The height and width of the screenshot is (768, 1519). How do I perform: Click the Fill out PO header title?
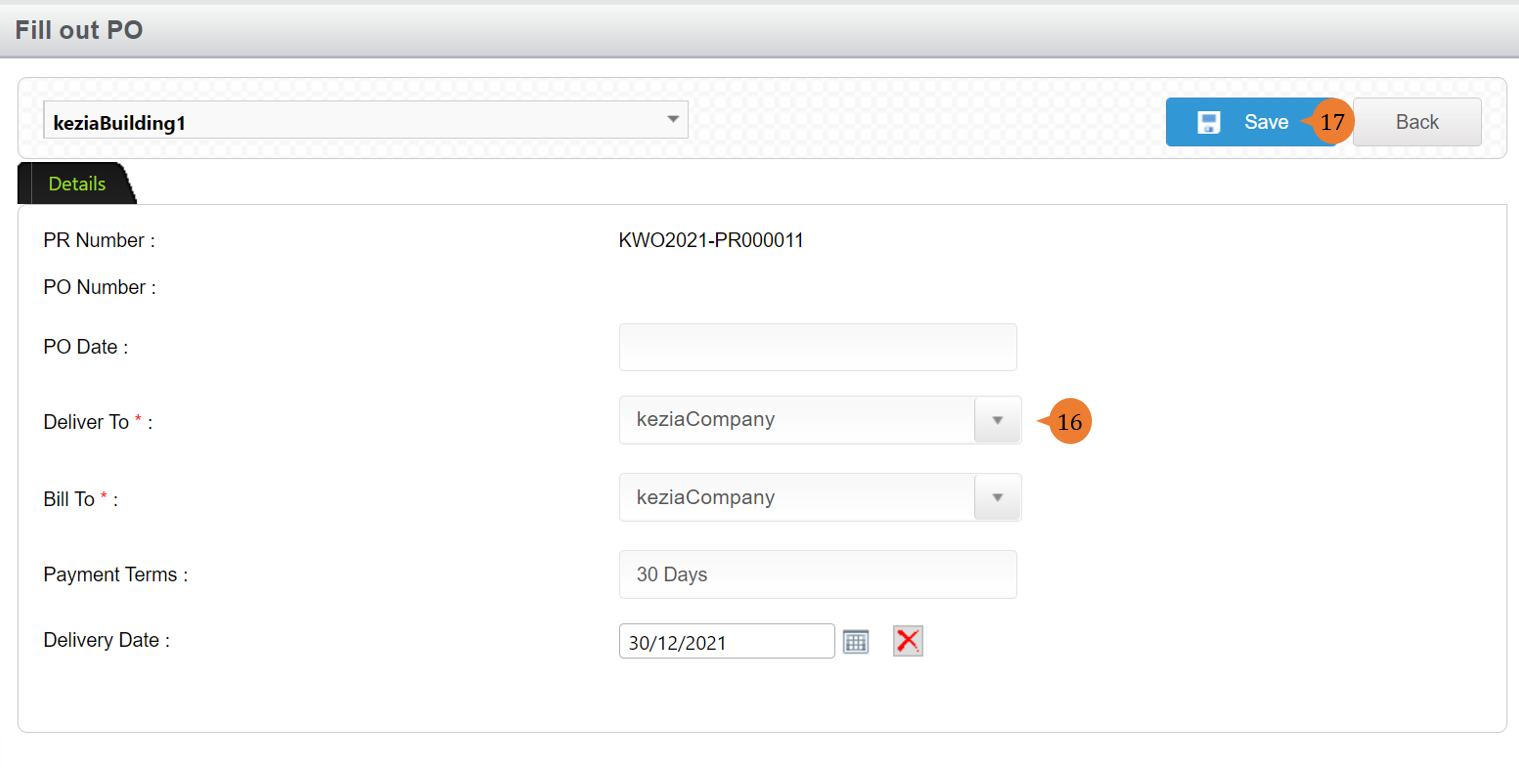79,30
